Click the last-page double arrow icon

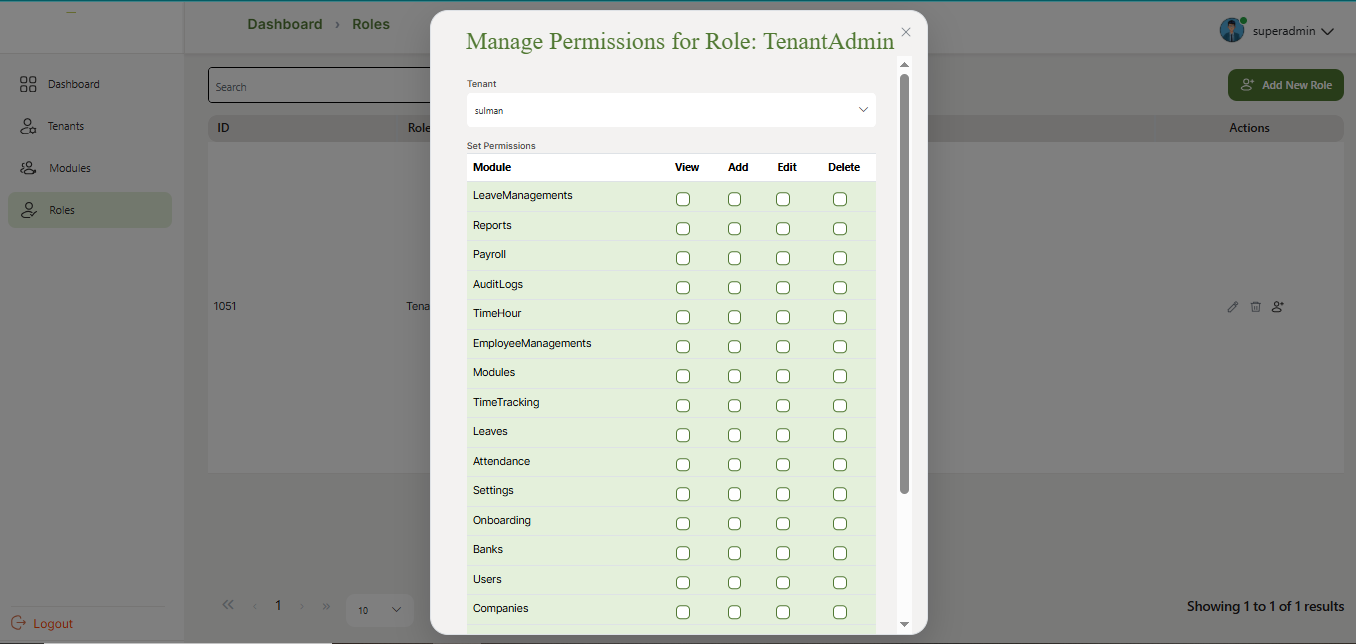point(326,606)
